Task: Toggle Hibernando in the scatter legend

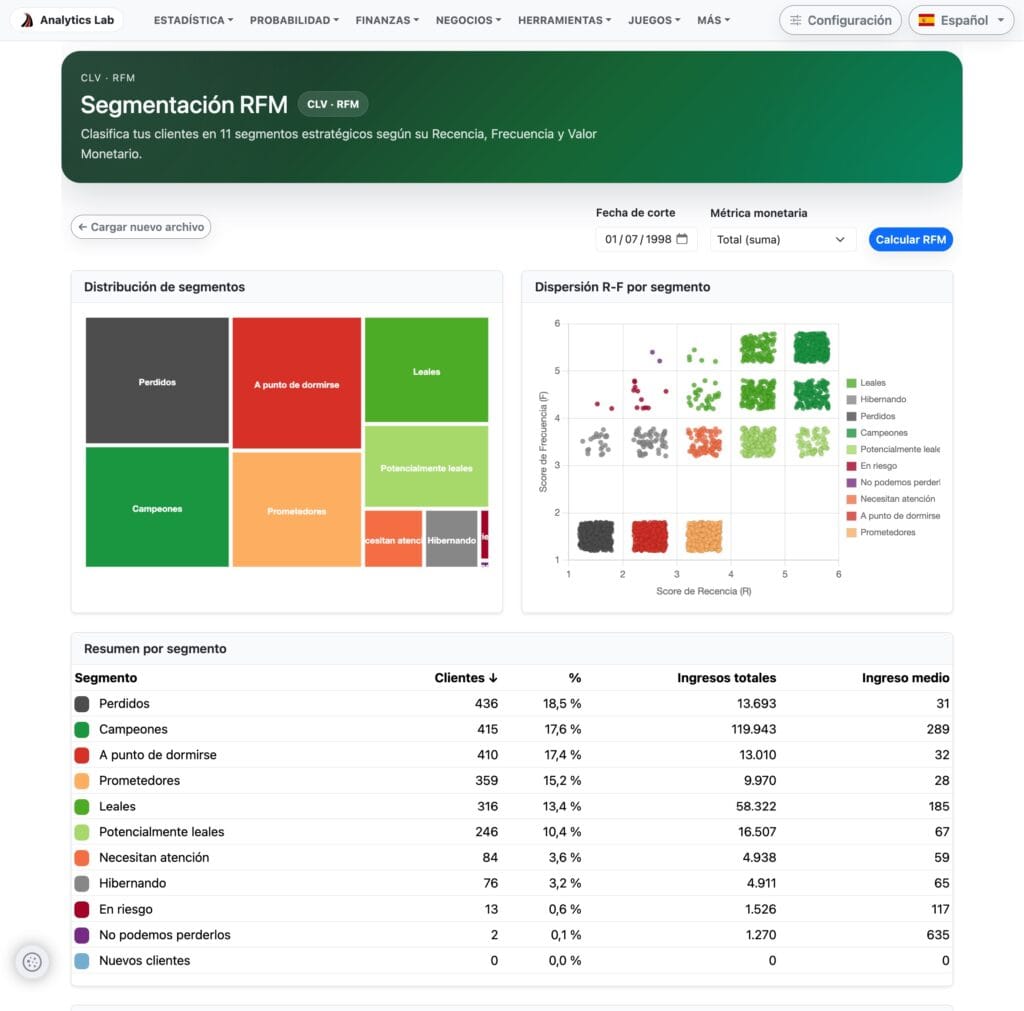Action: click(x=876, y=399)
